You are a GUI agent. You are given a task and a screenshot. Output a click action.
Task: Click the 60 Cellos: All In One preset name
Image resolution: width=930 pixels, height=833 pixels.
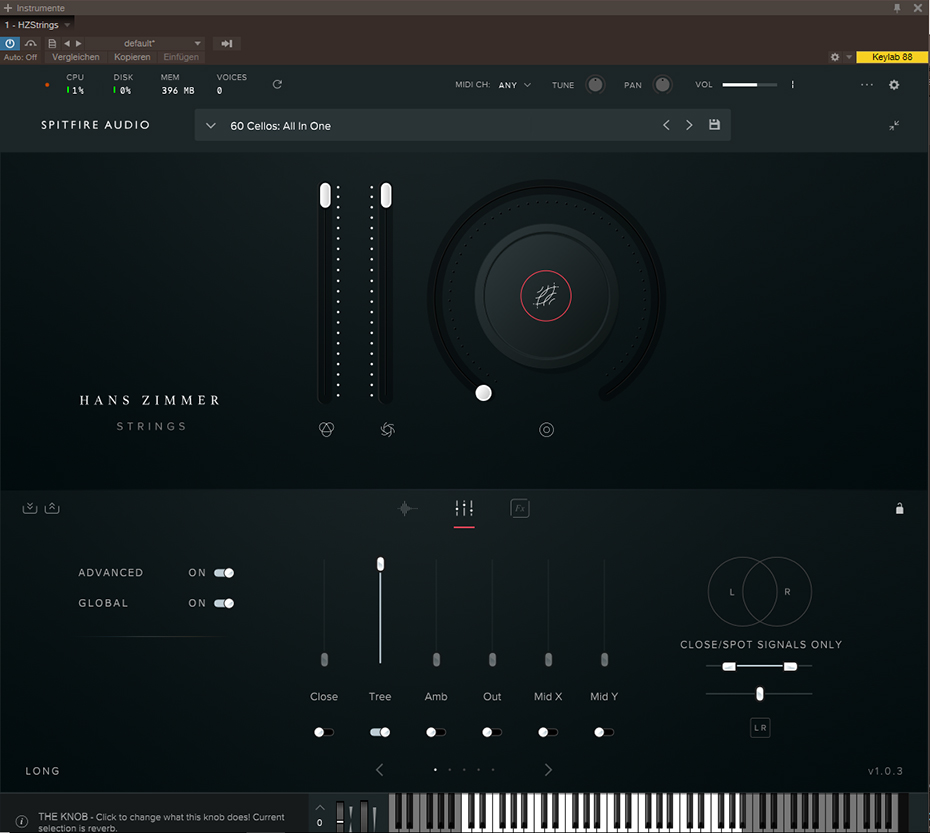pyautogui.click(x=281, y=126)
